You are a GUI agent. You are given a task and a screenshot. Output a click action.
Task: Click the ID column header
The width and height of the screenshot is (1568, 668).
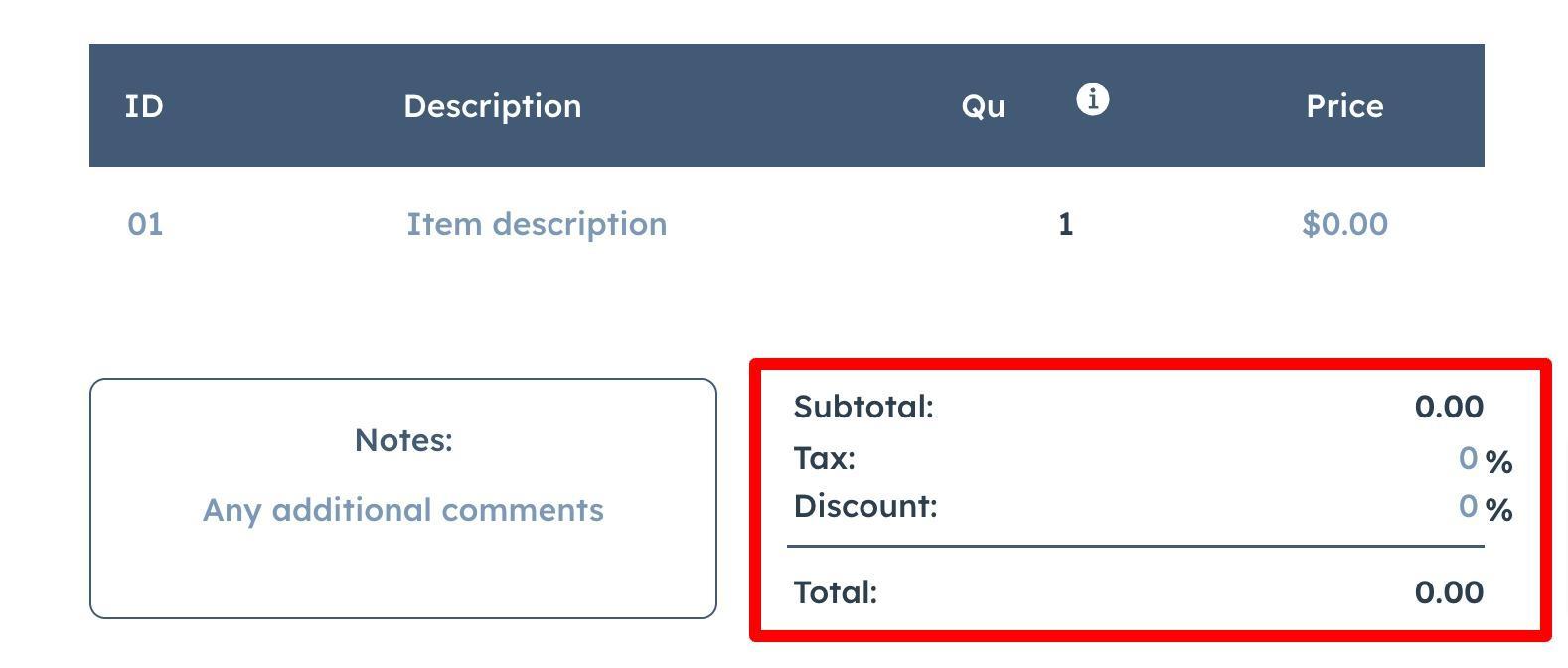pos(142,106)
